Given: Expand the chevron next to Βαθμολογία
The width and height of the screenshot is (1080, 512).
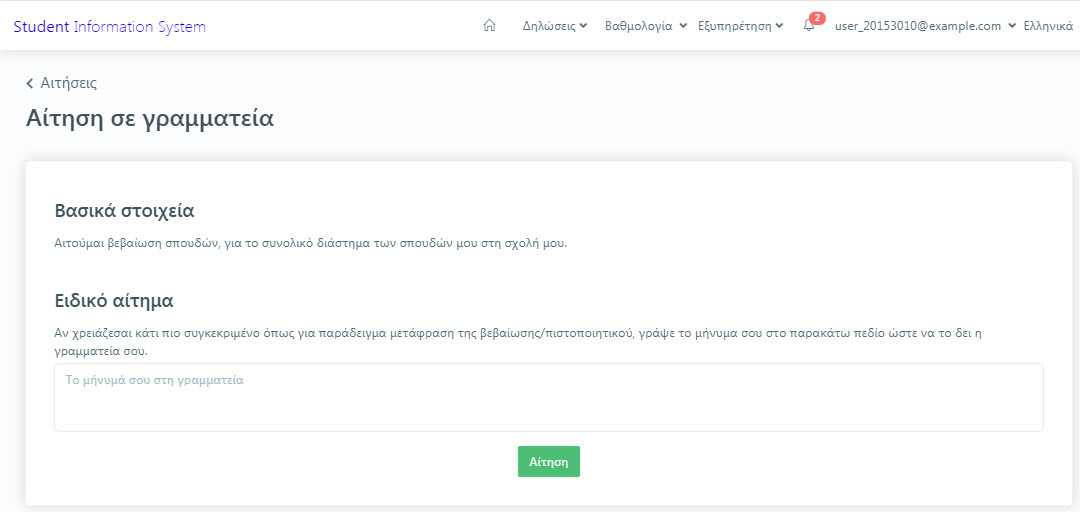Looking at the screenshot, I should pos(683,26).
